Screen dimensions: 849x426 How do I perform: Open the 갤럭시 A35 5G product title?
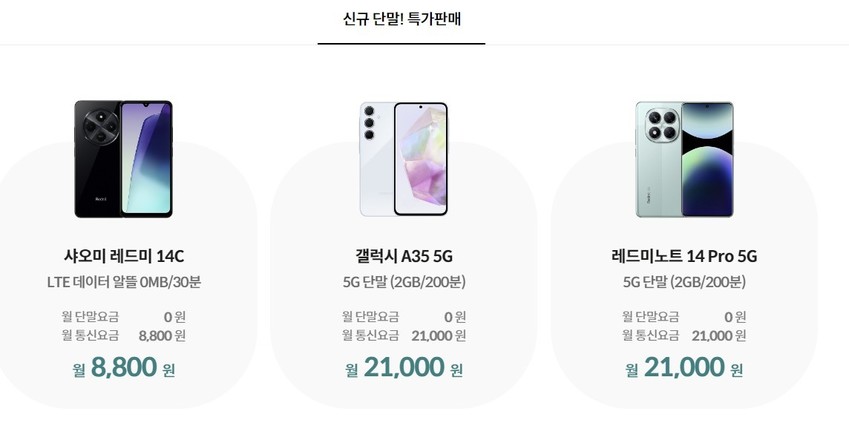point(404,256)
